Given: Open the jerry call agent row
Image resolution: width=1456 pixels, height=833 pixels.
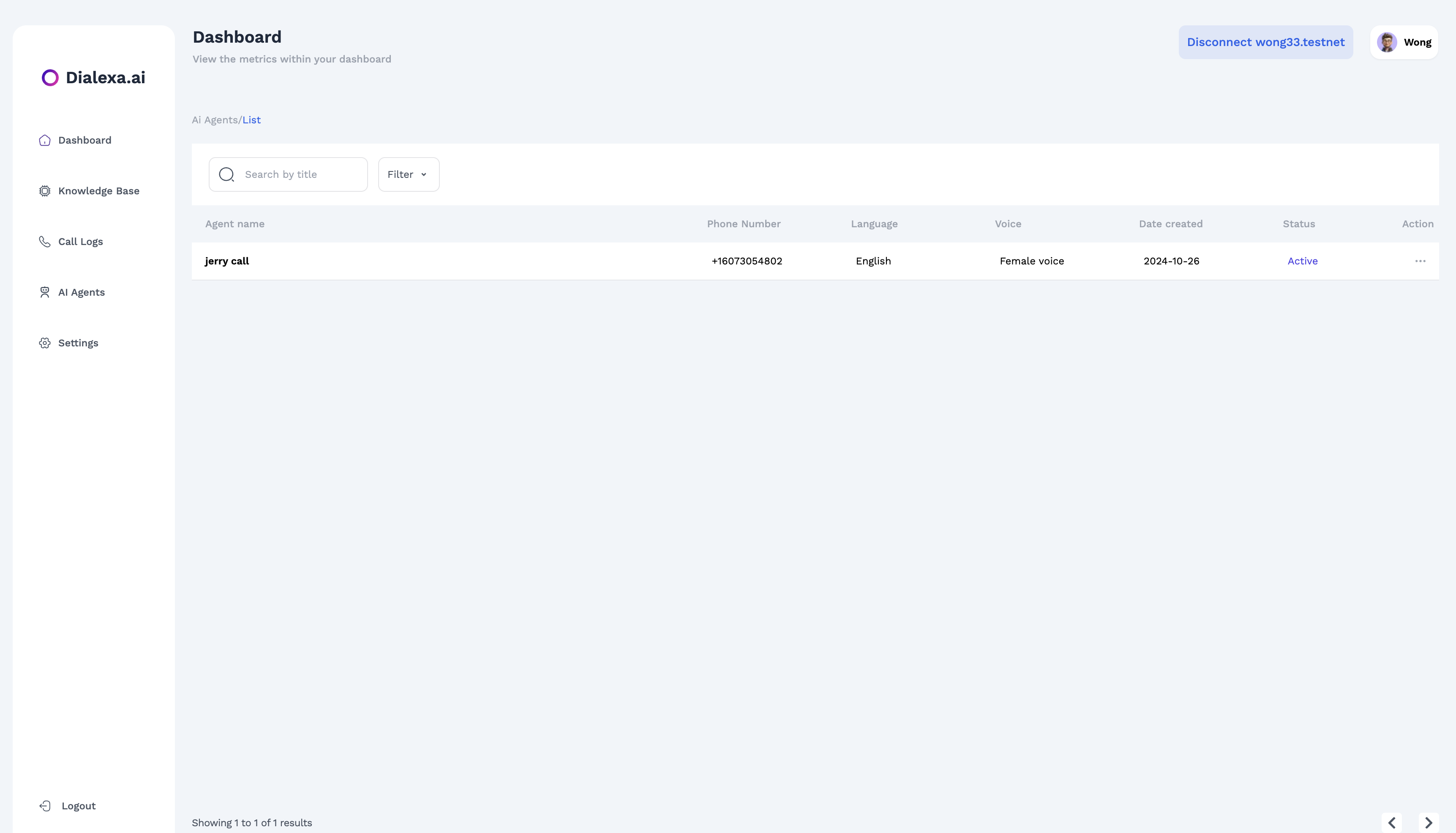Looking at the screenshot, I should [x=227, y=261].
